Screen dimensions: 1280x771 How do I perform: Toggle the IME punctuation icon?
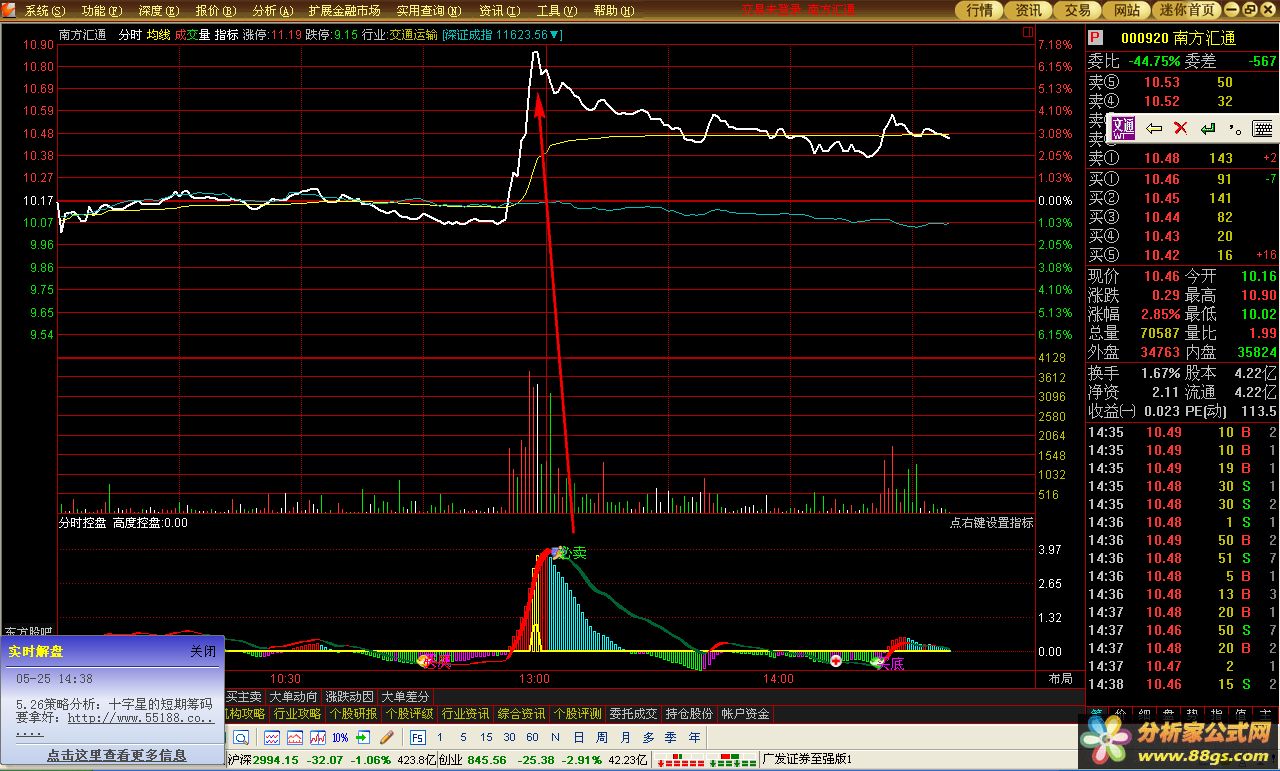point(1236,128)
